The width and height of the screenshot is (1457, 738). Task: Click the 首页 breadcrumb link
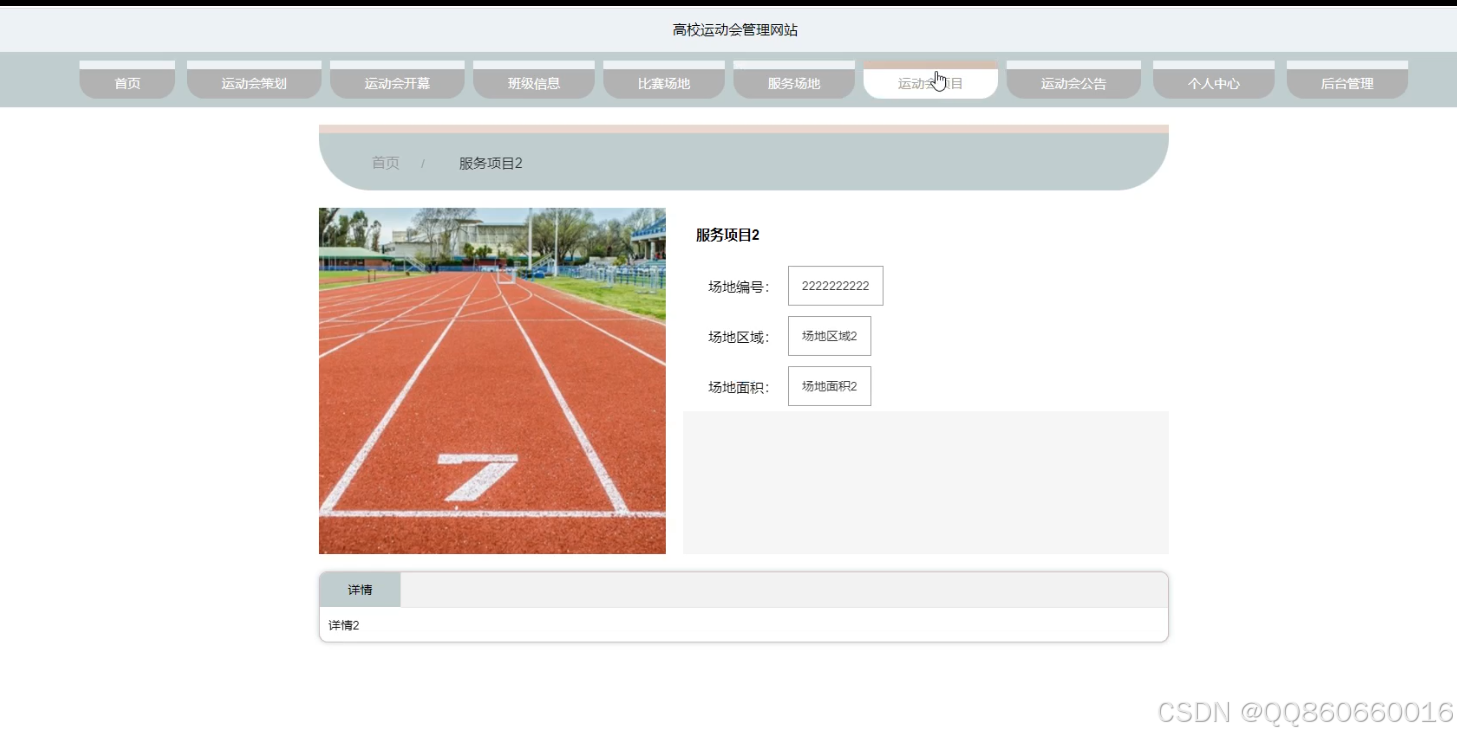[385, 163]
